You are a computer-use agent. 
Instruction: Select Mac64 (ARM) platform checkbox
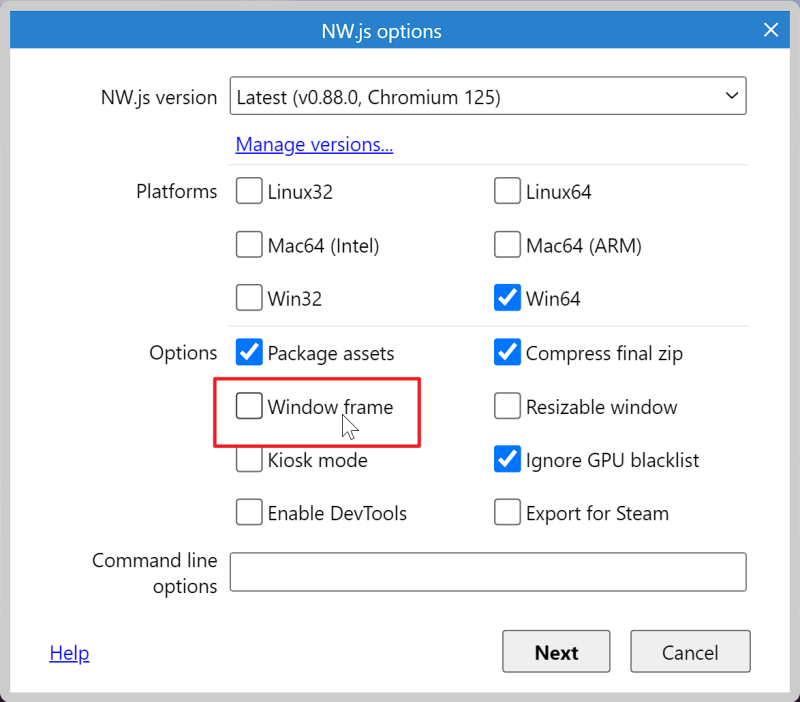(x=507, y=244)
